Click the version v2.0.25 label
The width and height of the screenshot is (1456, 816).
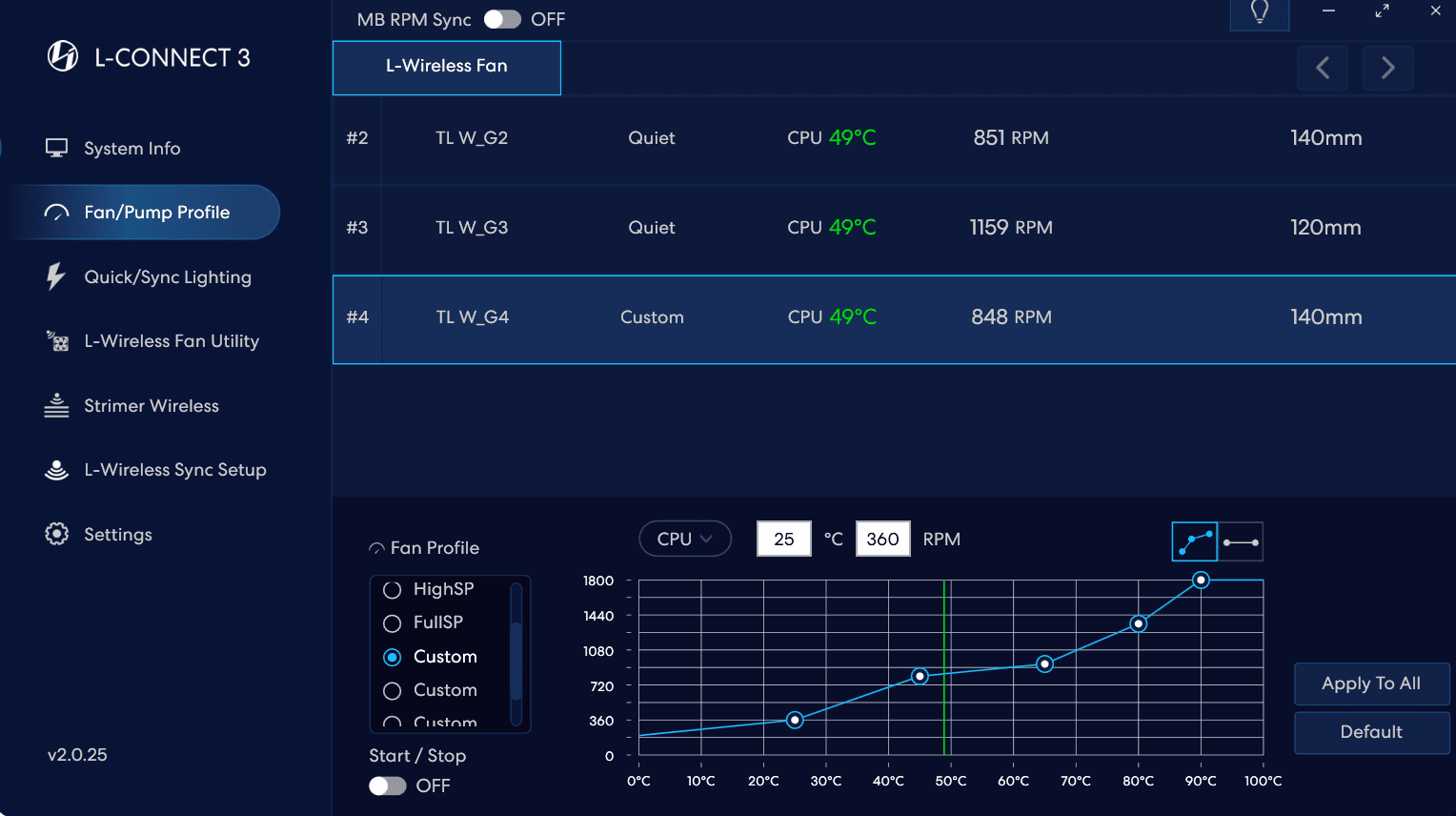(77, 755)
